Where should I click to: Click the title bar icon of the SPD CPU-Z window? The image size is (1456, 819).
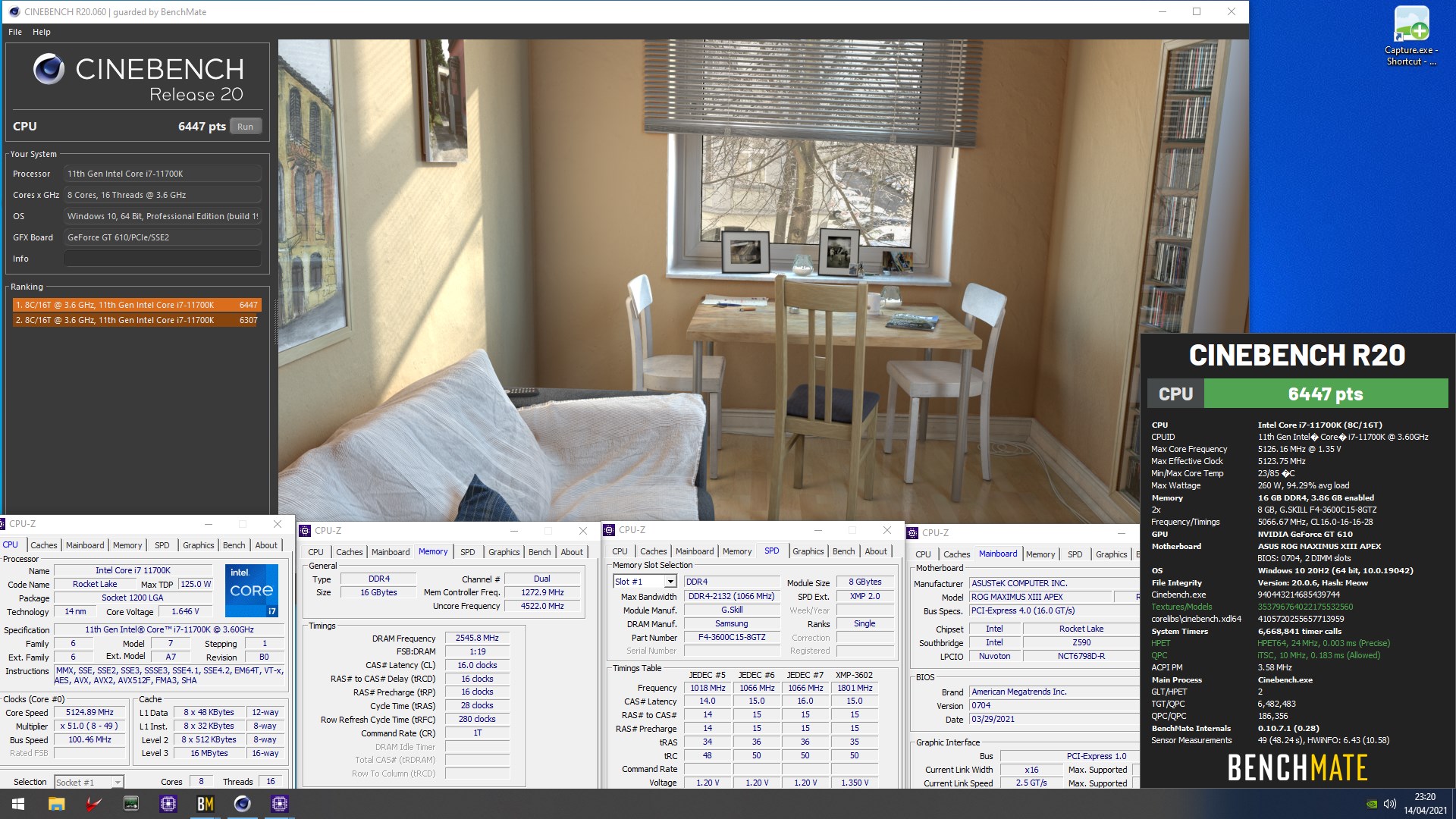(609, 530)
